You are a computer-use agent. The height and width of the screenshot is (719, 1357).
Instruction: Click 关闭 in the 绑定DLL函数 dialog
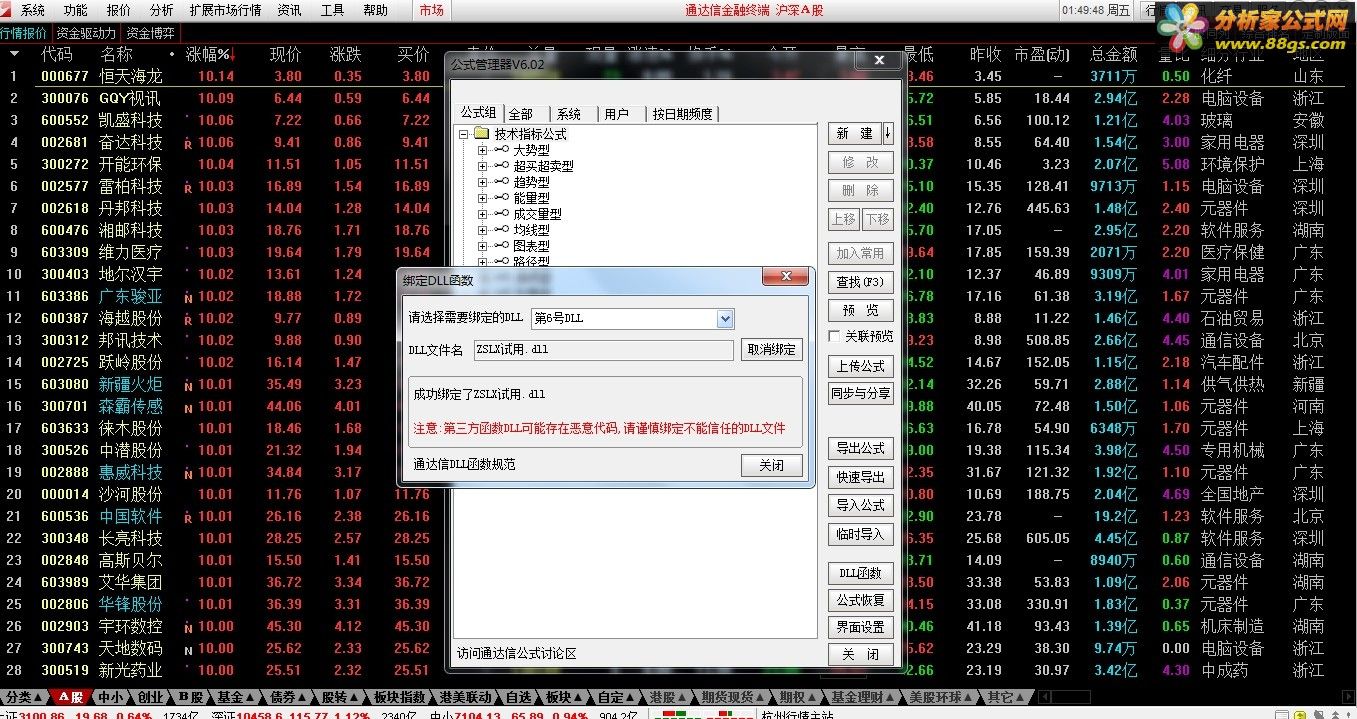pos(771,465)
